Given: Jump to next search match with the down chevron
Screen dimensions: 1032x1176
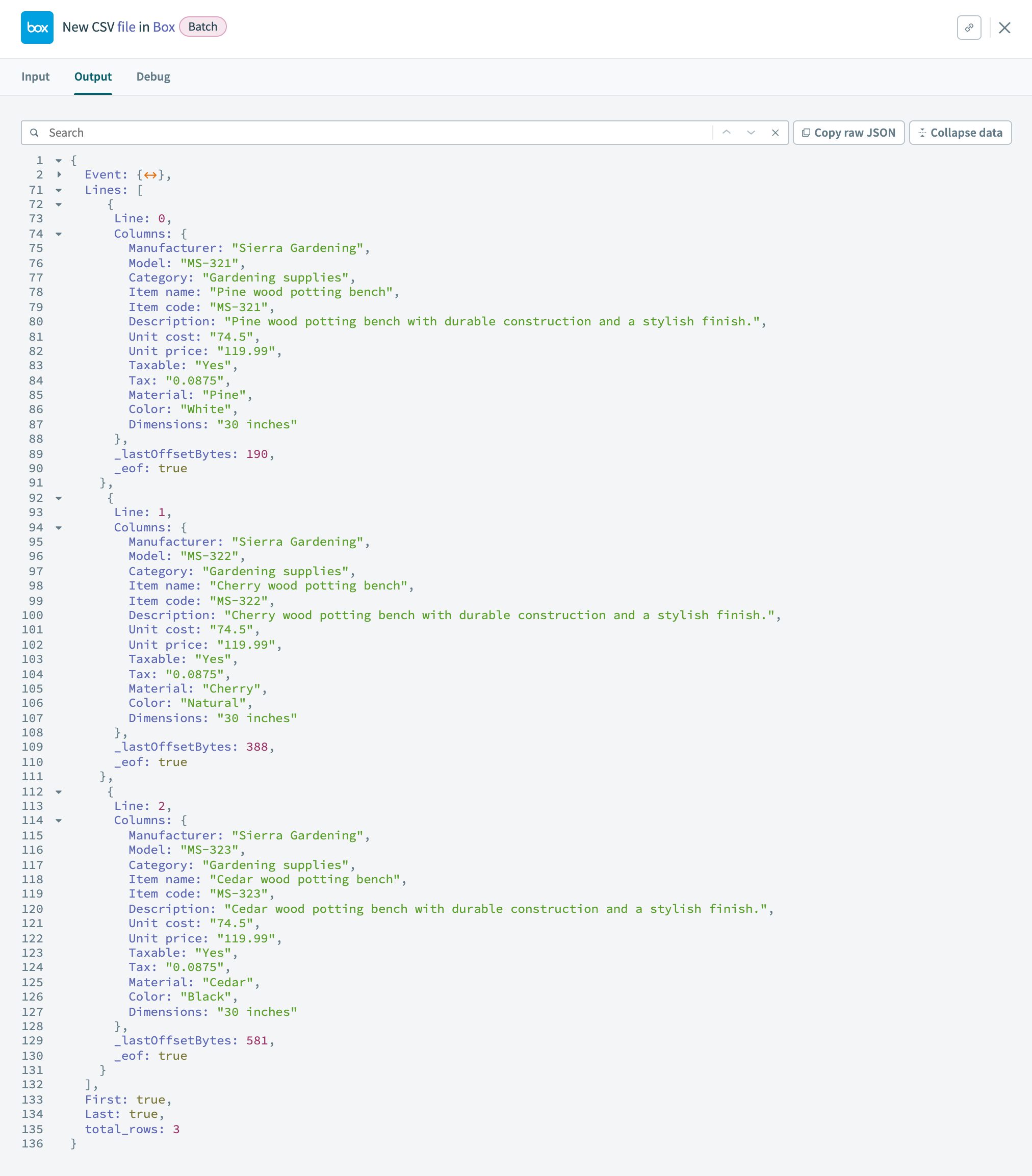Looking at the screenshot, I should [751, 132].
